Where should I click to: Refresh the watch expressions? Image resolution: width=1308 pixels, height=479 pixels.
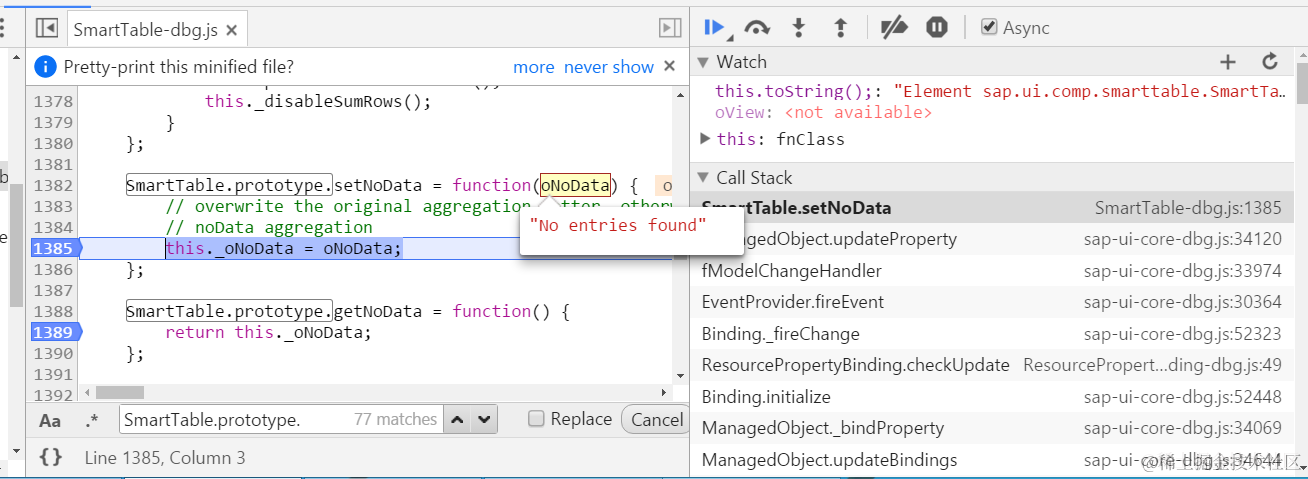click(x=1270, y=62)
